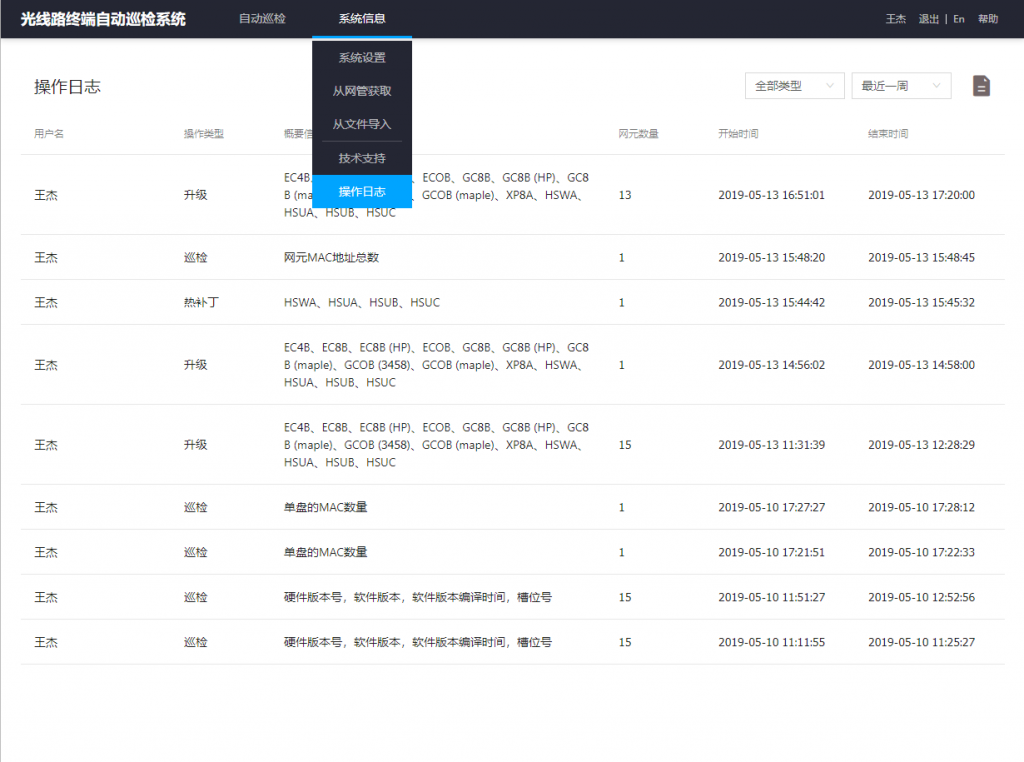Select 技术支持 menu entry
This screenshot has width=1024, height=762.
tap(362, 158)
